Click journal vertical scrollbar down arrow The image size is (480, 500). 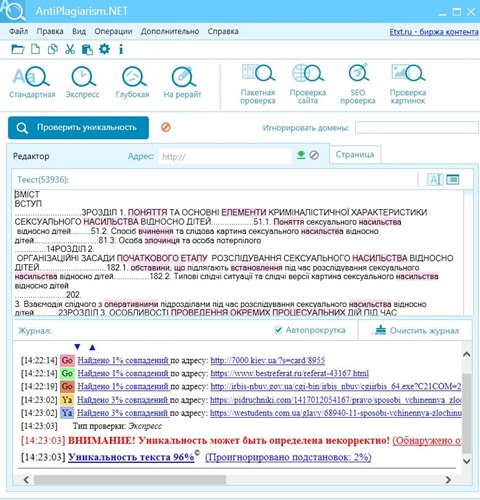[467, 461]
